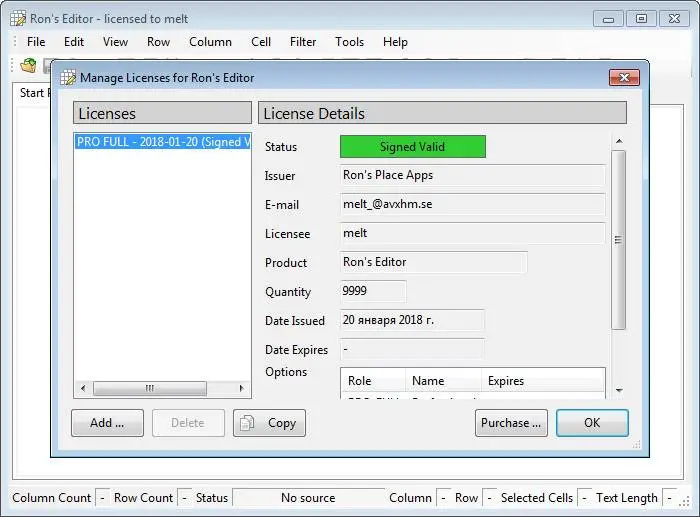The height and width of the screenshot is (517, 700).
Task: Click the E-mail field melt_@avxhm.se
Action: click(x=472, y=204)
